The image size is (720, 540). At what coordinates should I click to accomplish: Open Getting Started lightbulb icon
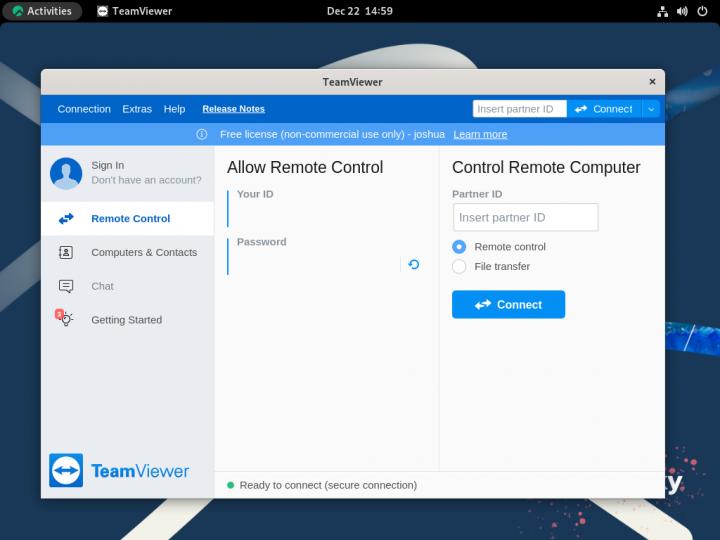[x=65, y=319]
